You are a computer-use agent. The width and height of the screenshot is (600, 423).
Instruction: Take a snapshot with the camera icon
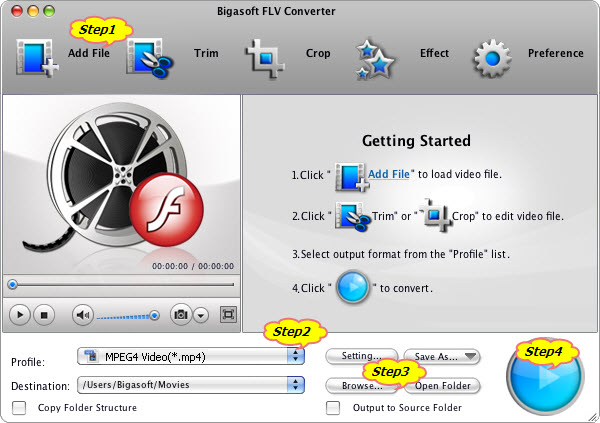pos(181,315)
